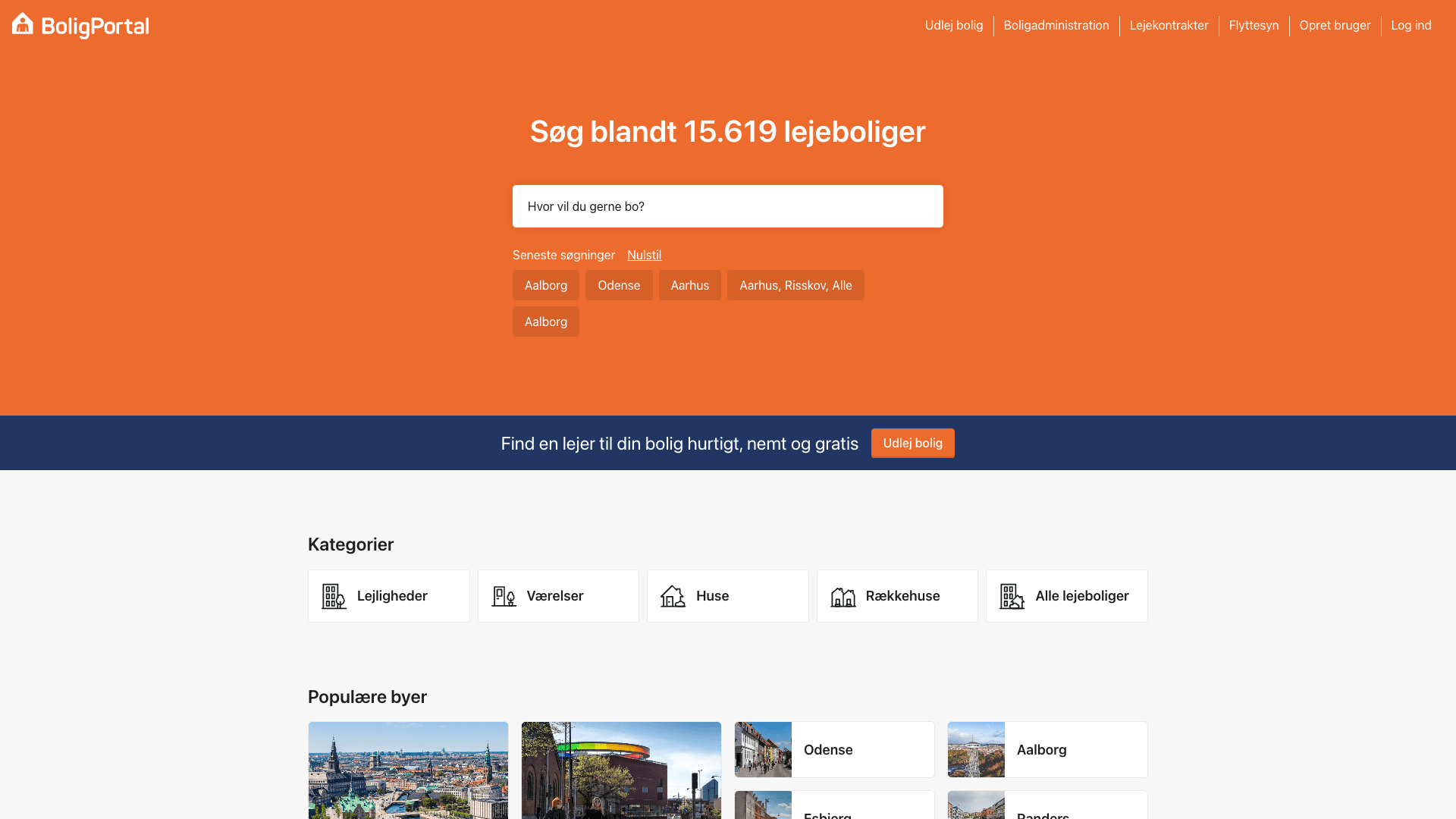Select the Aarhus recent search chip
Image resolution: width=1456 pixels, height=819 pixels.
pyautogui.click(x=690, y=285)
